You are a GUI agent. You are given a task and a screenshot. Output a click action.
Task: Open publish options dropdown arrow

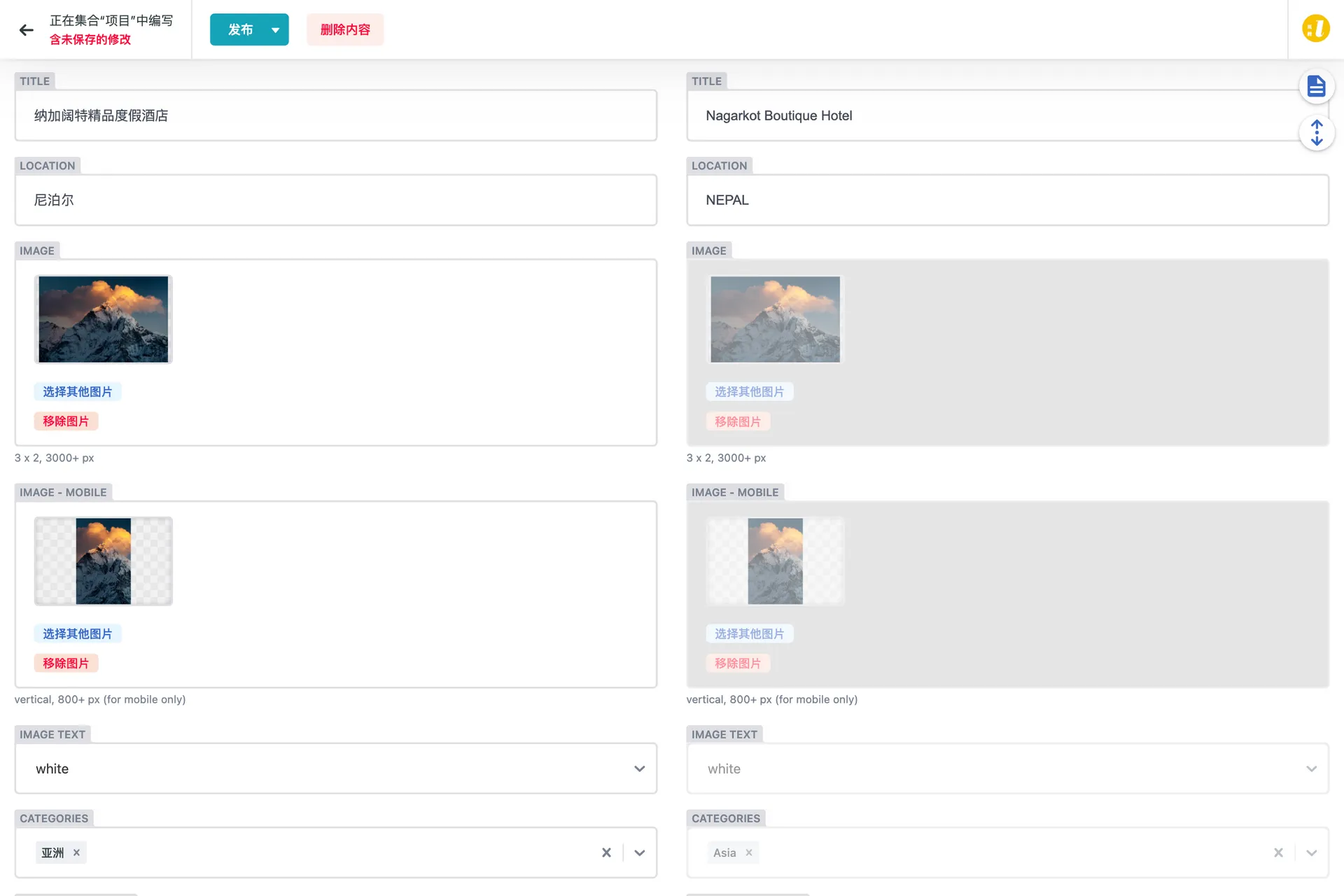tap(275, 30)
